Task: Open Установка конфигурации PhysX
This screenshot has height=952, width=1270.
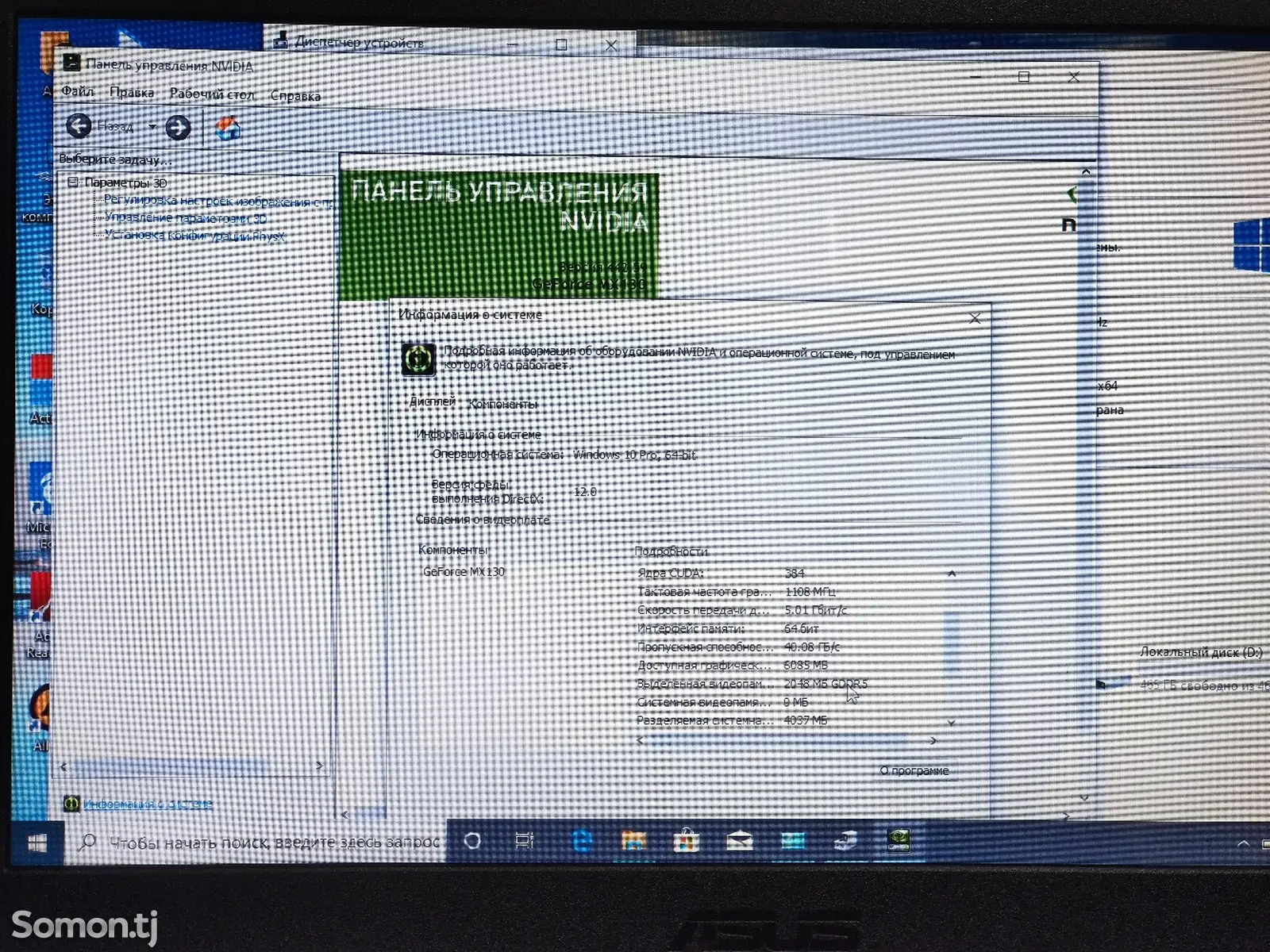Action: click(194, 236)
